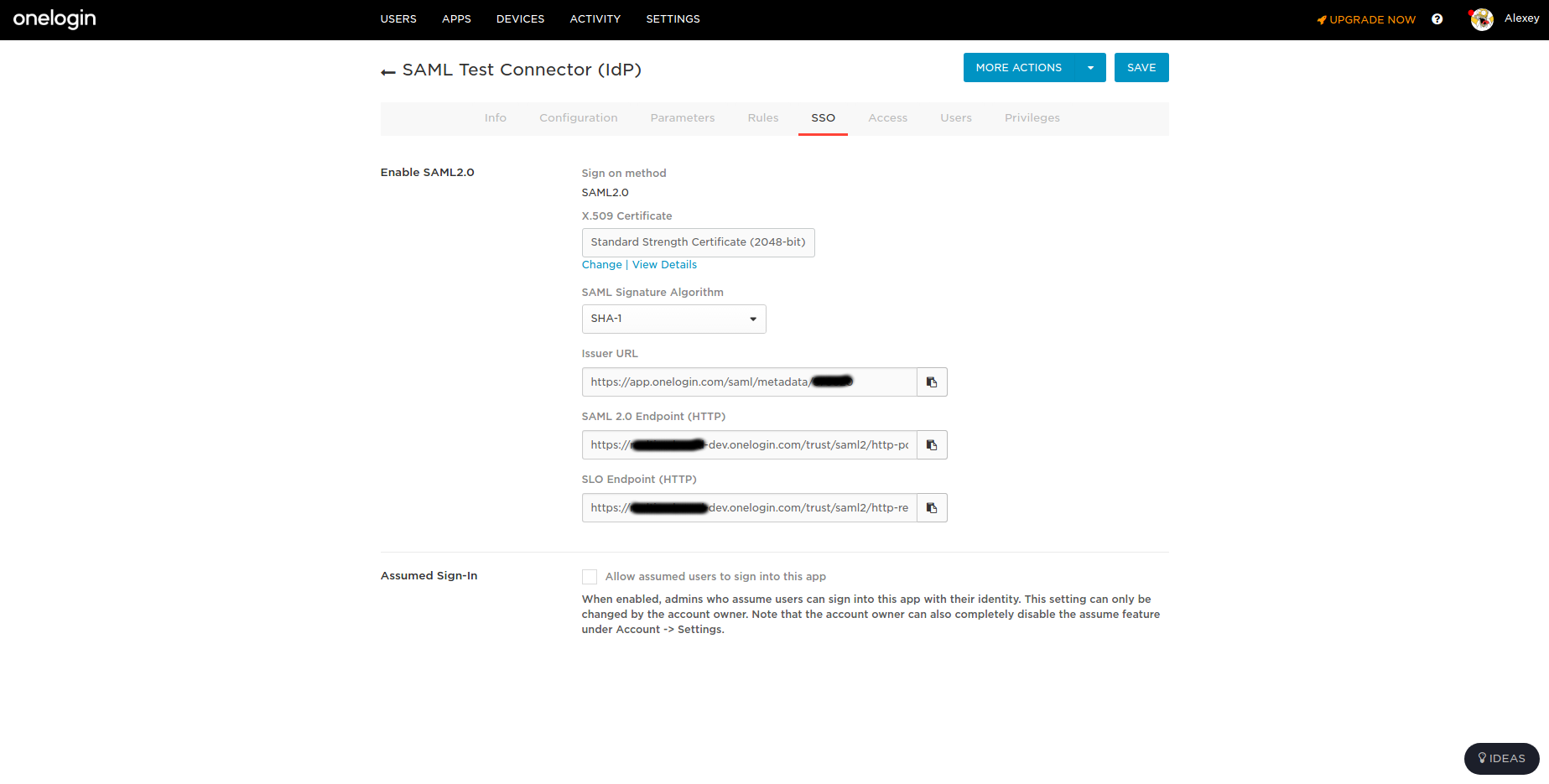Click the X.509 Standard Strength Certificate field
This screenshot has width=1549, height=784.
tap(698, 242)
